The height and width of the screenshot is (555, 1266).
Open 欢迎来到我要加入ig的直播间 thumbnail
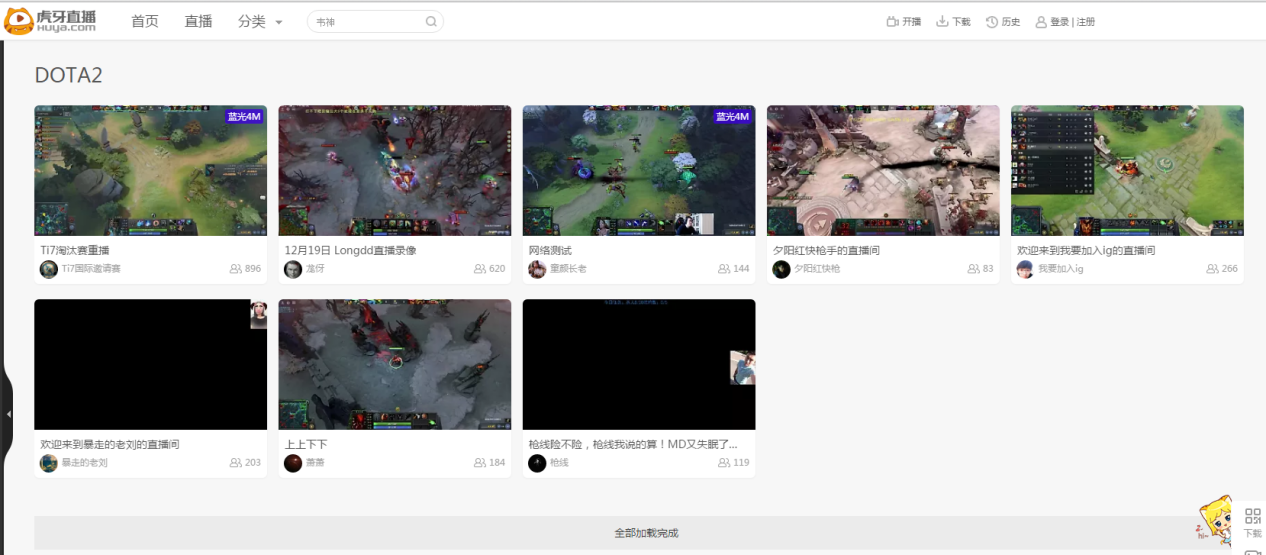tap(1127, 171)
